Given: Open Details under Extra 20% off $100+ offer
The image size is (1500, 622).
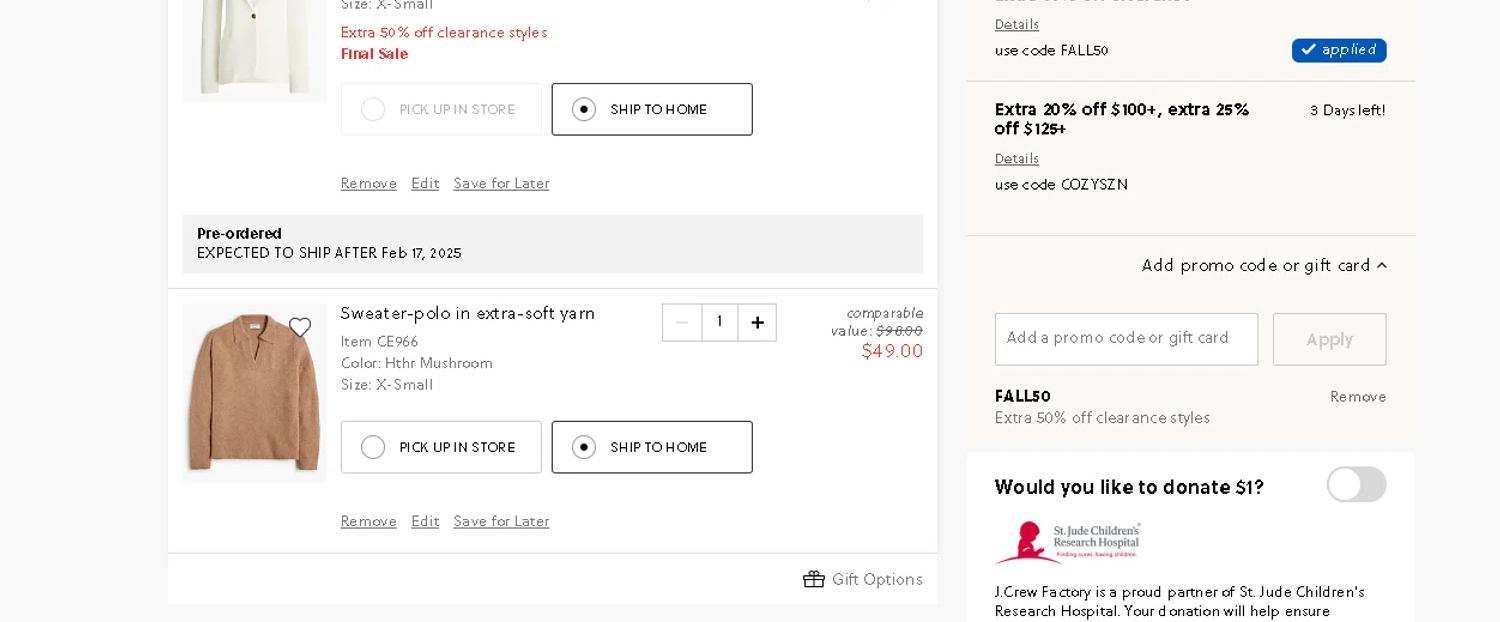Looking at the screenshot, I should coord(1016,159).
